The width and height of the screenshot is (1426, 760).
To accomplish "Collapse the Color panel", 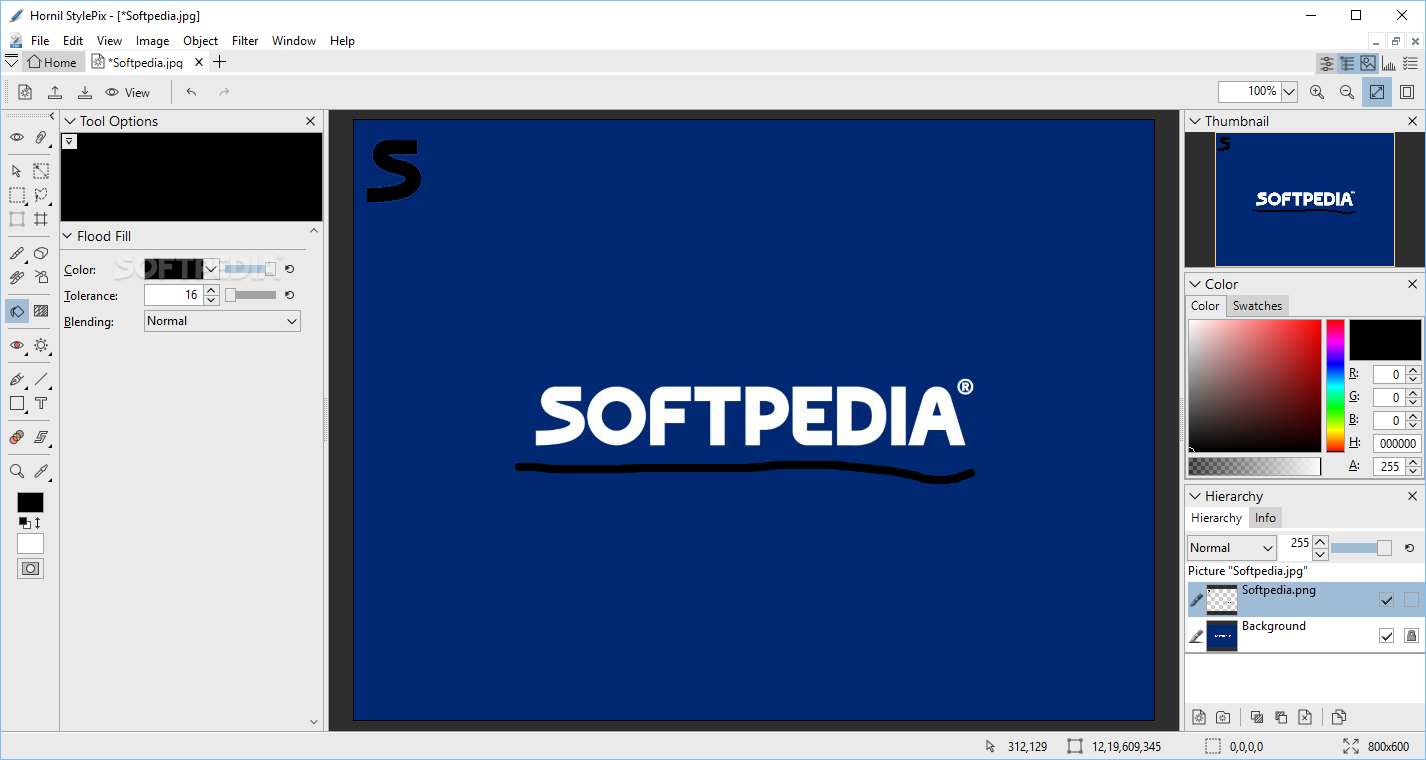I will (1194, 284).
